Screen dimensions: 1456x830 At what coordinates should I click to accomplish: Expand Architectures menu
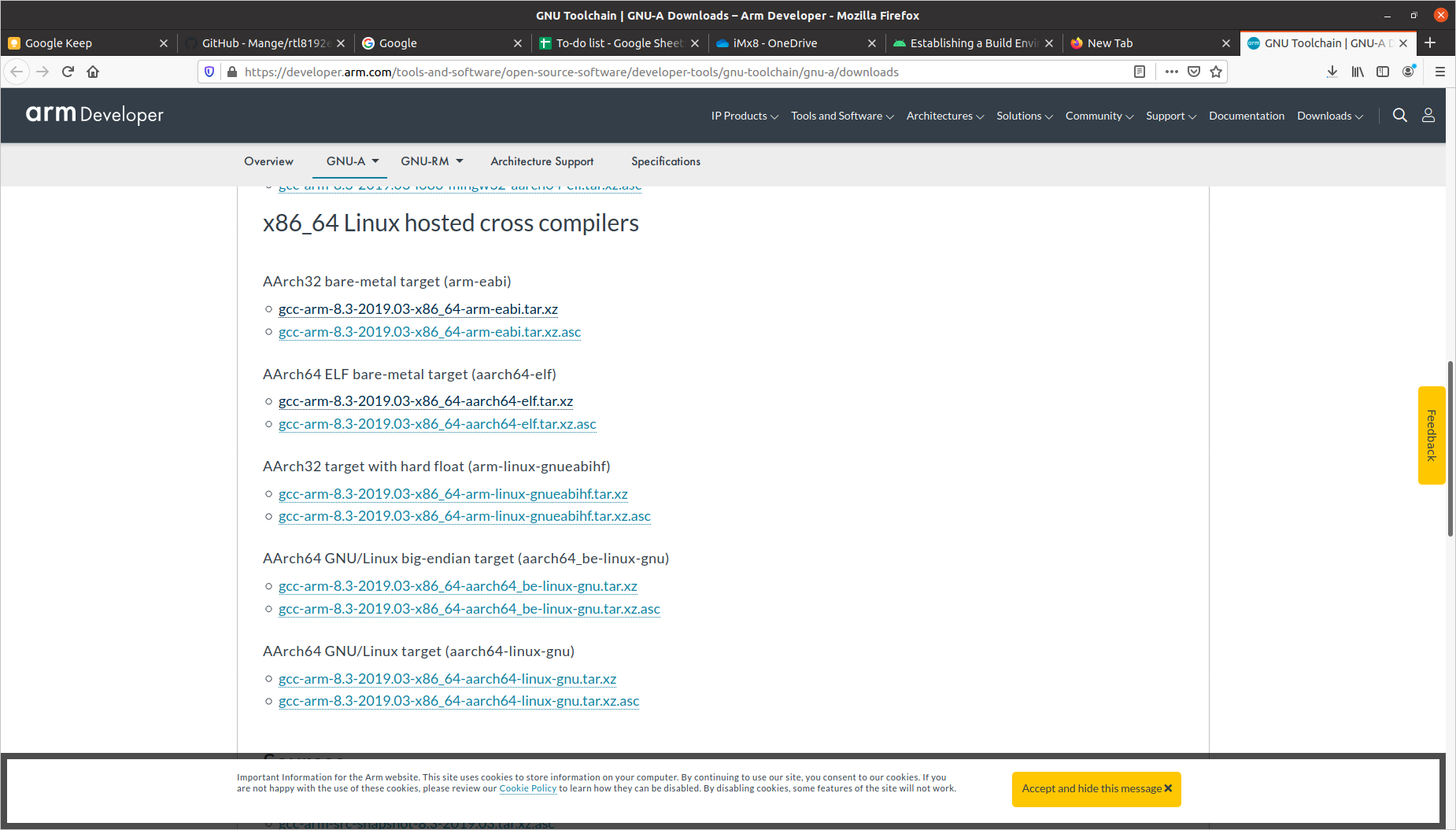point(945,116)
